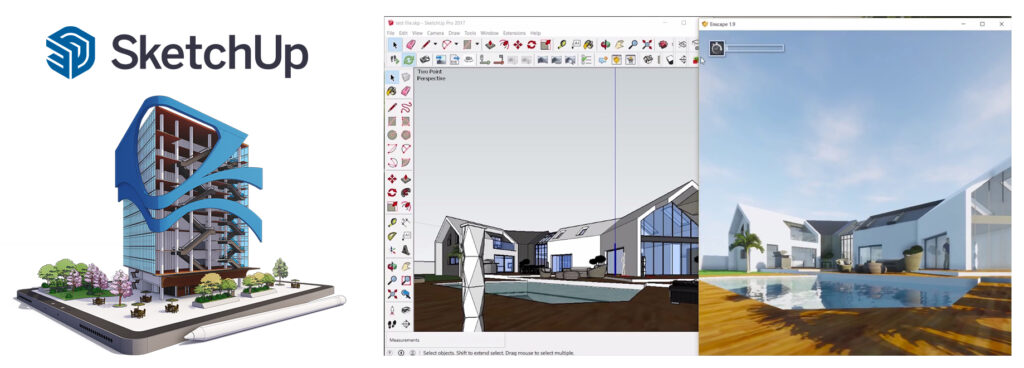Viewport: 1024px width, 368px height.
Task: Activate the Rotate tool in top toolbar
Action: tap(532, 44)
